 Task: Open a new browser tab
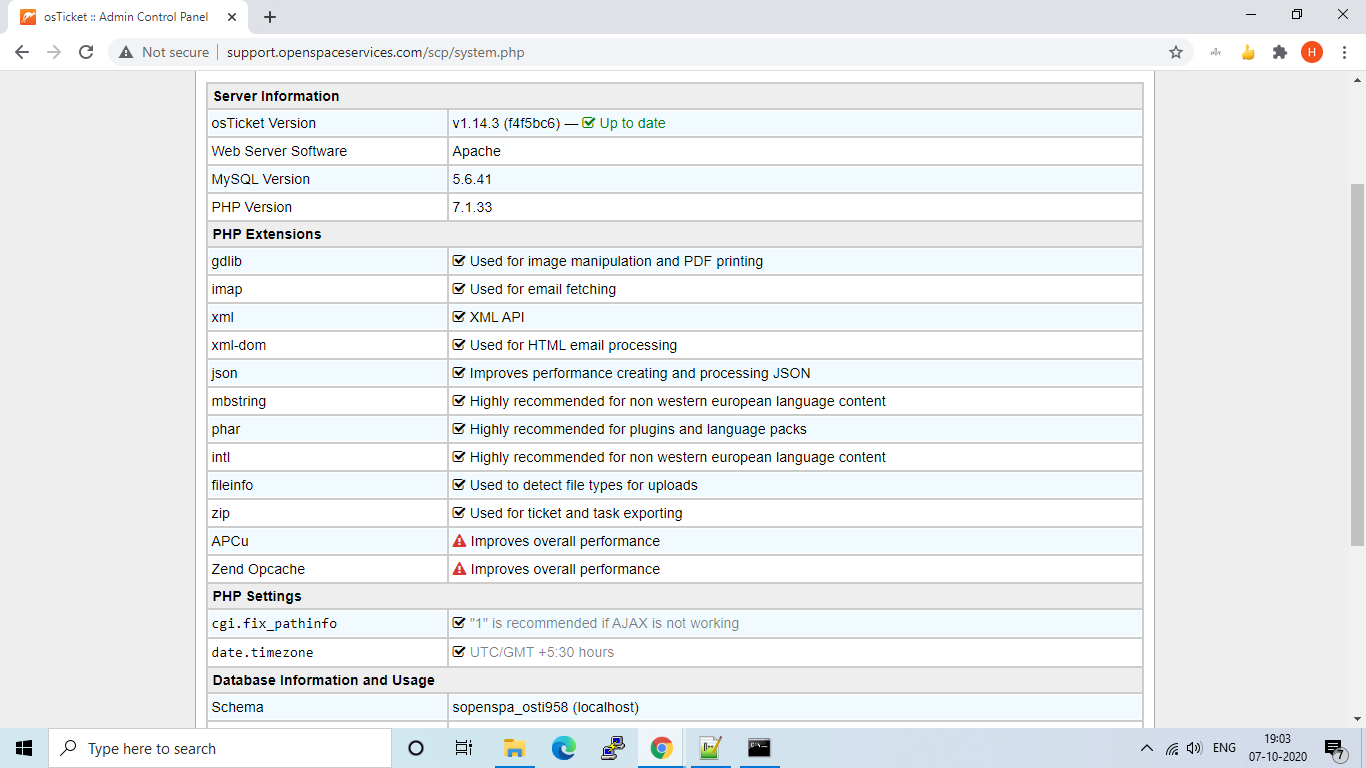(x=270, y=17)
